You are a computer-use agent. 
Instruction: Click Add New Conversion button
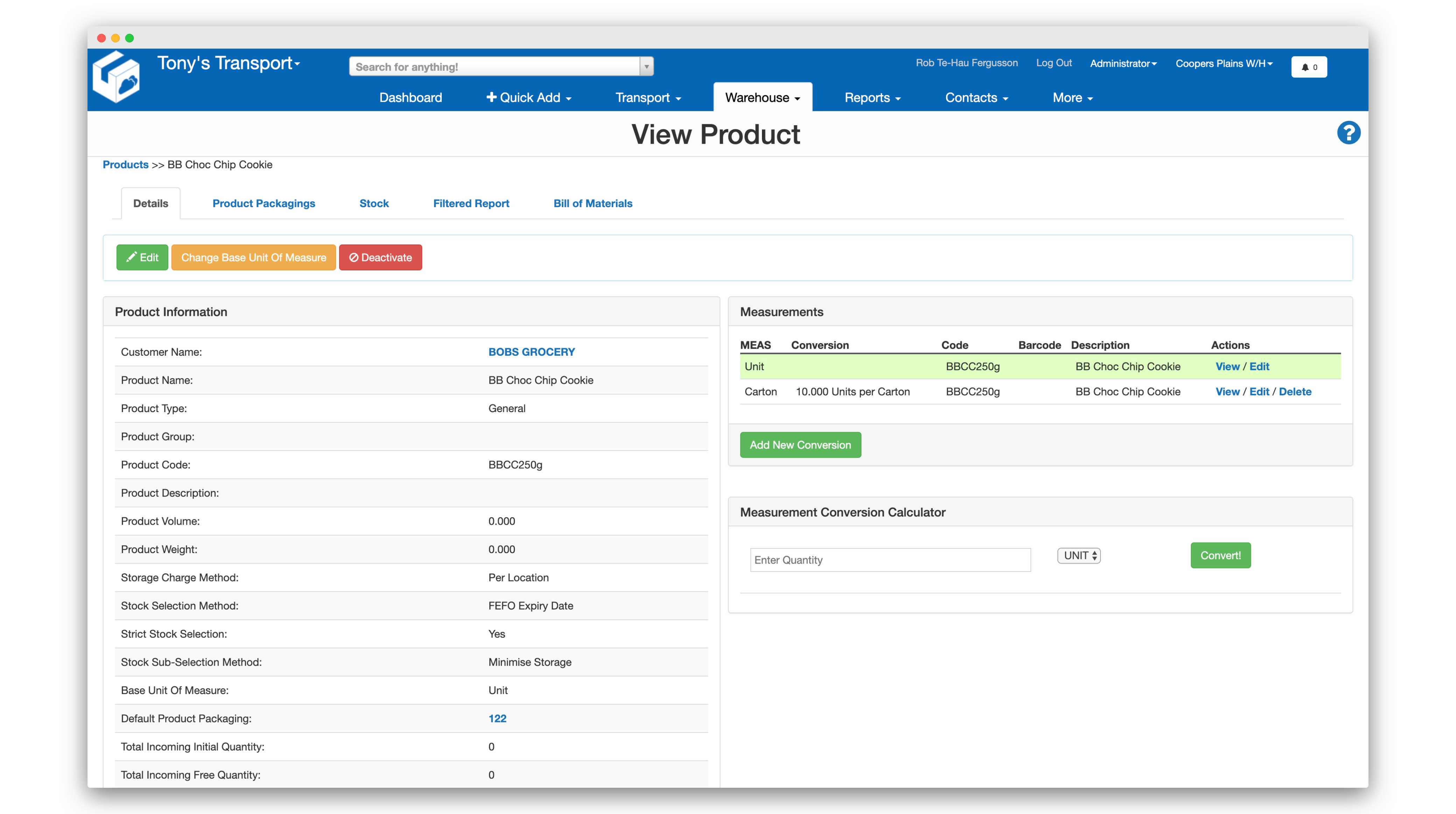(x=800, y=445)
